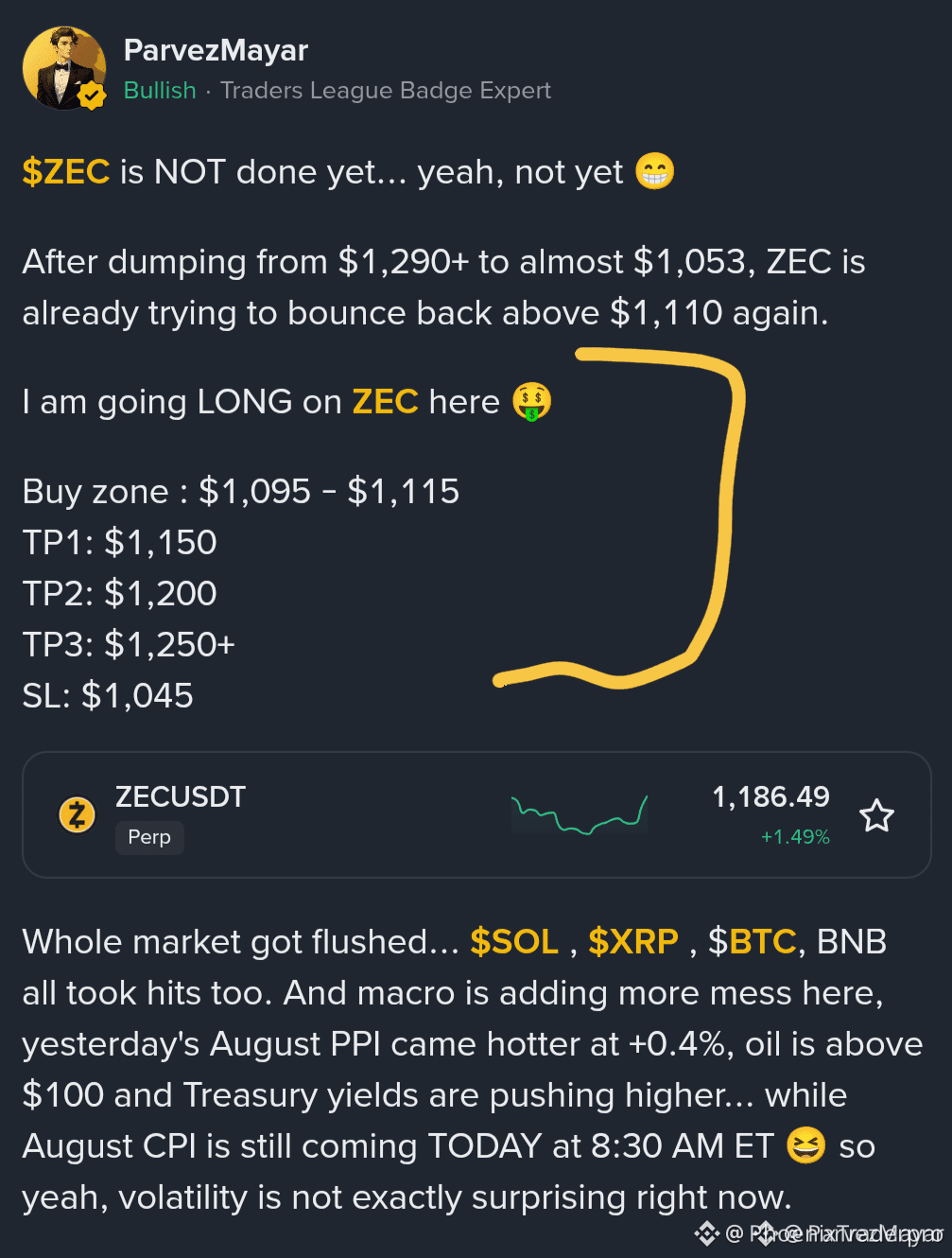The image size is (952, 1258).
Task: Open ParvezMayar's profile avatar
Action: (x=63, y=68)
